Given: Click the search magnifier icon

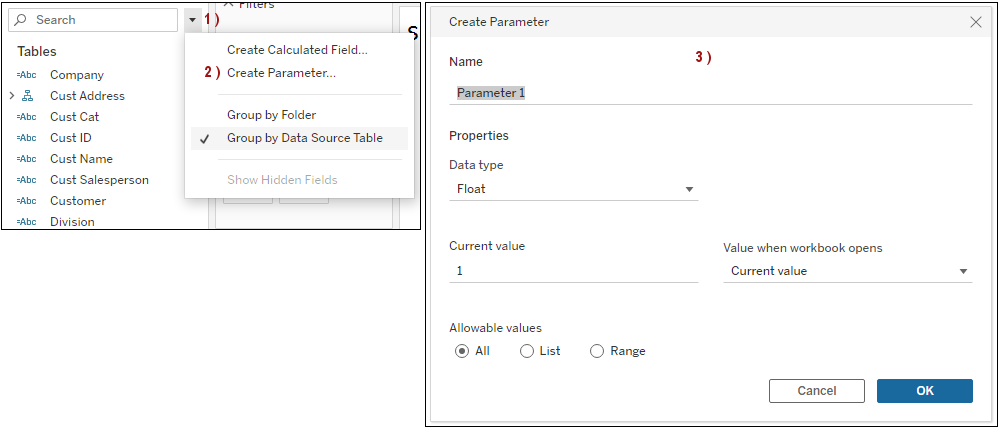Looking at the screenshot, I should pos(21,20).
